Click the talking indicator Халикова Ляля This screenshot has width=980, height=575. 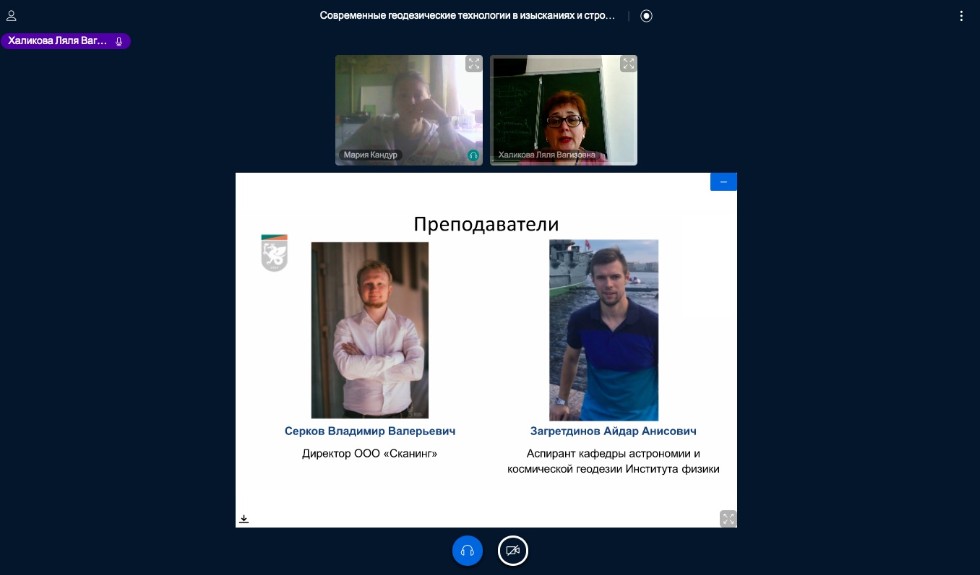[x=66, y=41]
